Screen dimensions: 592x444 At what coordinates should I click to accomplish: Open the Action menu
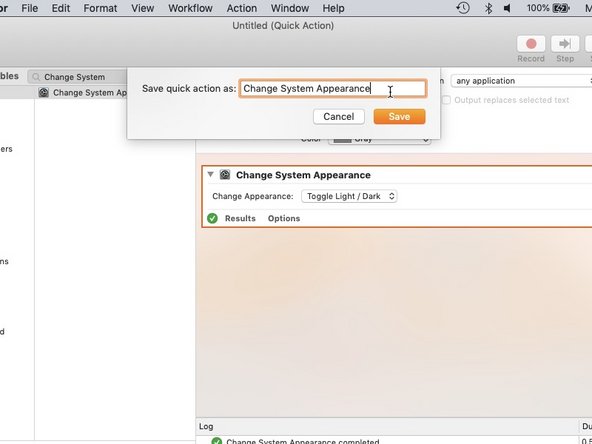click(242, 8)
